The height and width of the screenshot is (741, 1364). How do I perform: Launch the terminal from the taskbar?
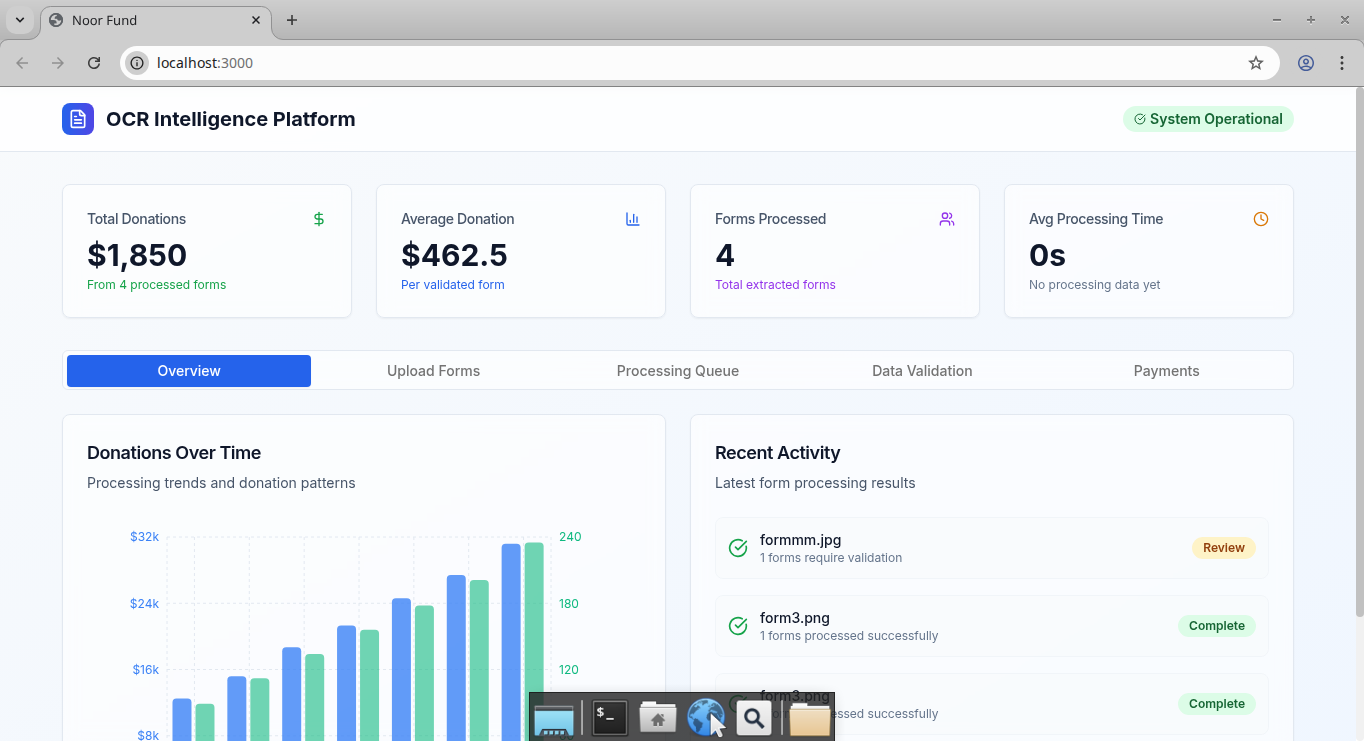(608, 717)
